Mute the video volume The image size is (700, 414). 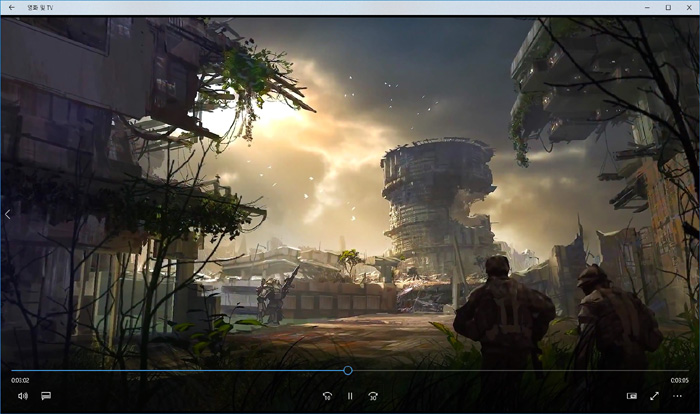click(23, 396)
